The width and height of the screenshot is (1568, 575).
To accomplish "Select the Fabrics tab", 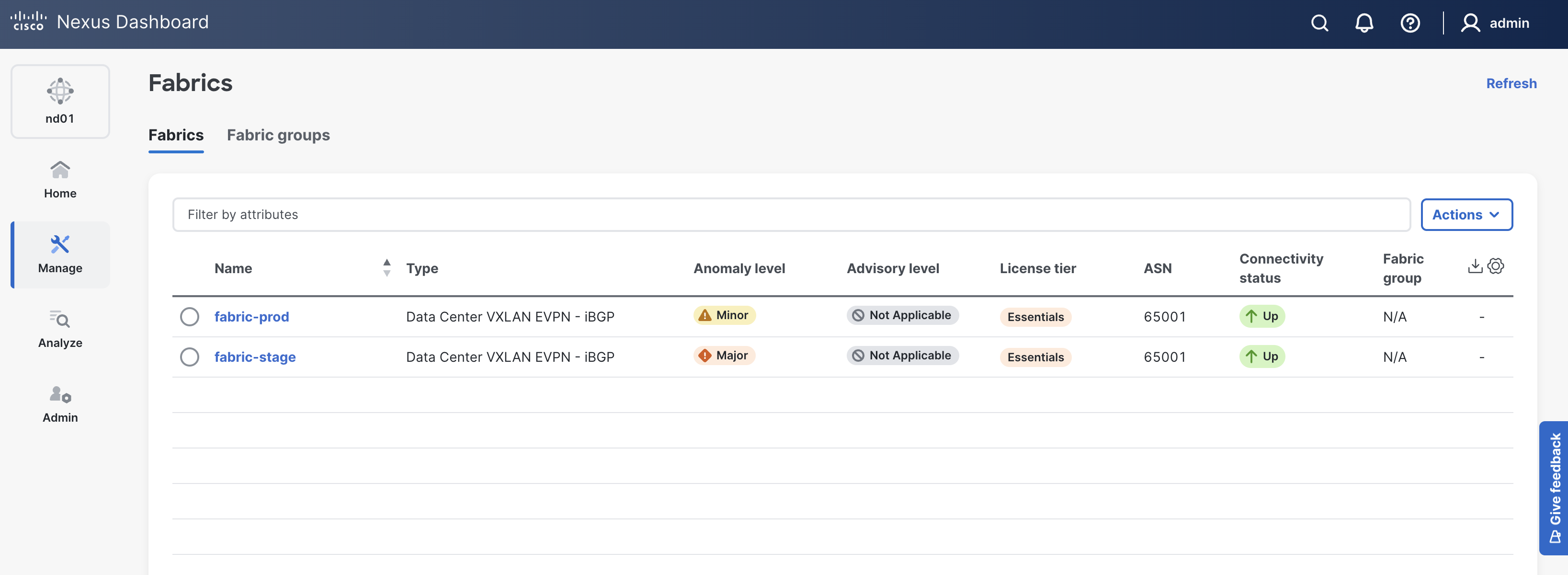I will click(176, 135).
